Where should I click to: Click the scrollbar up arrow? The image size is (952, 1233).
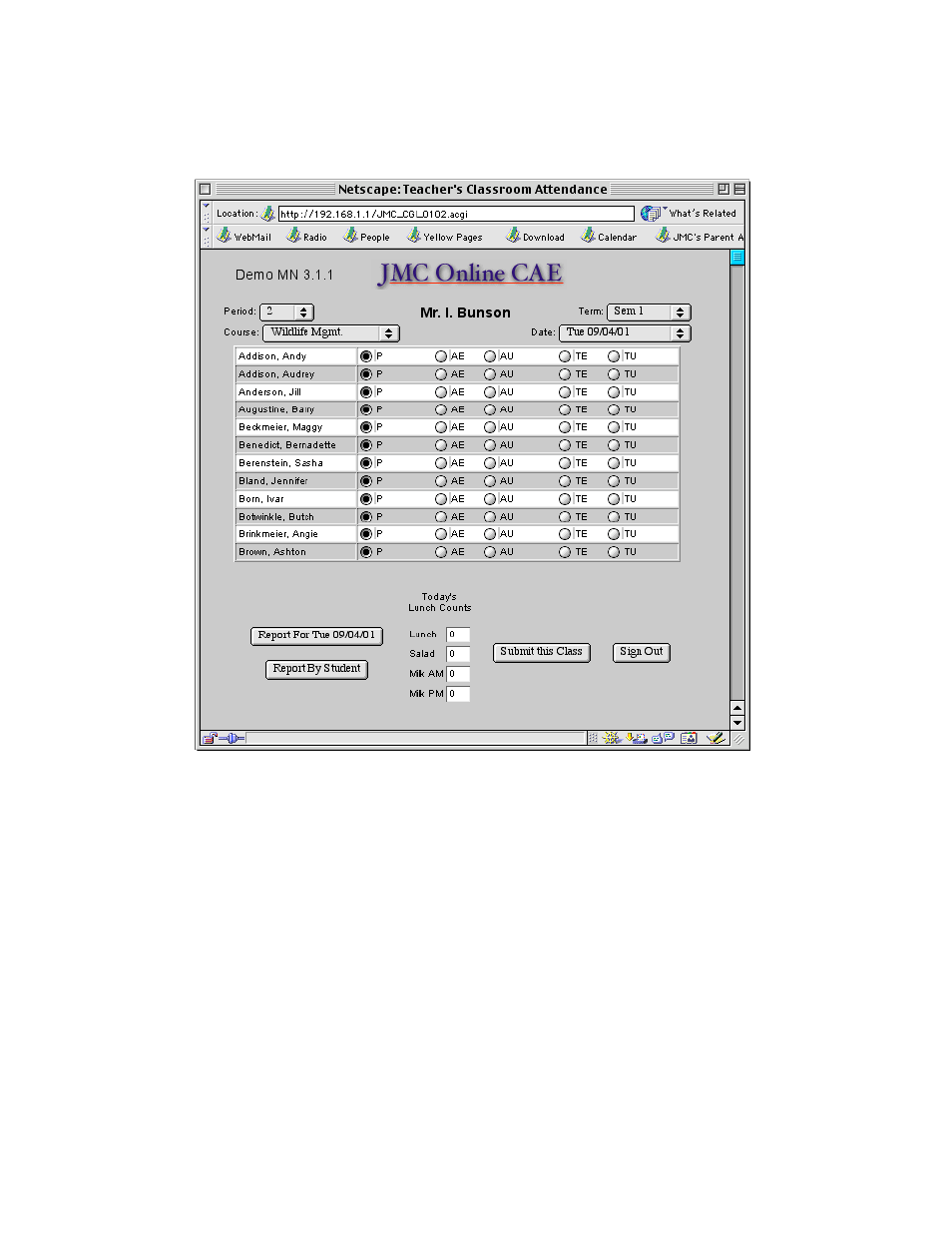pos(737,708)
